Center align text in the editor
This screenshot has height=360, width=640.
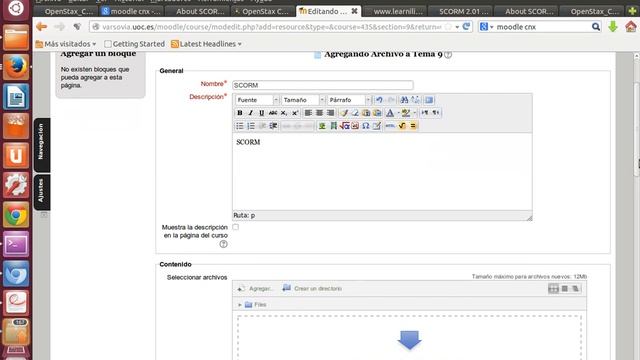click(x=319, y=113)
